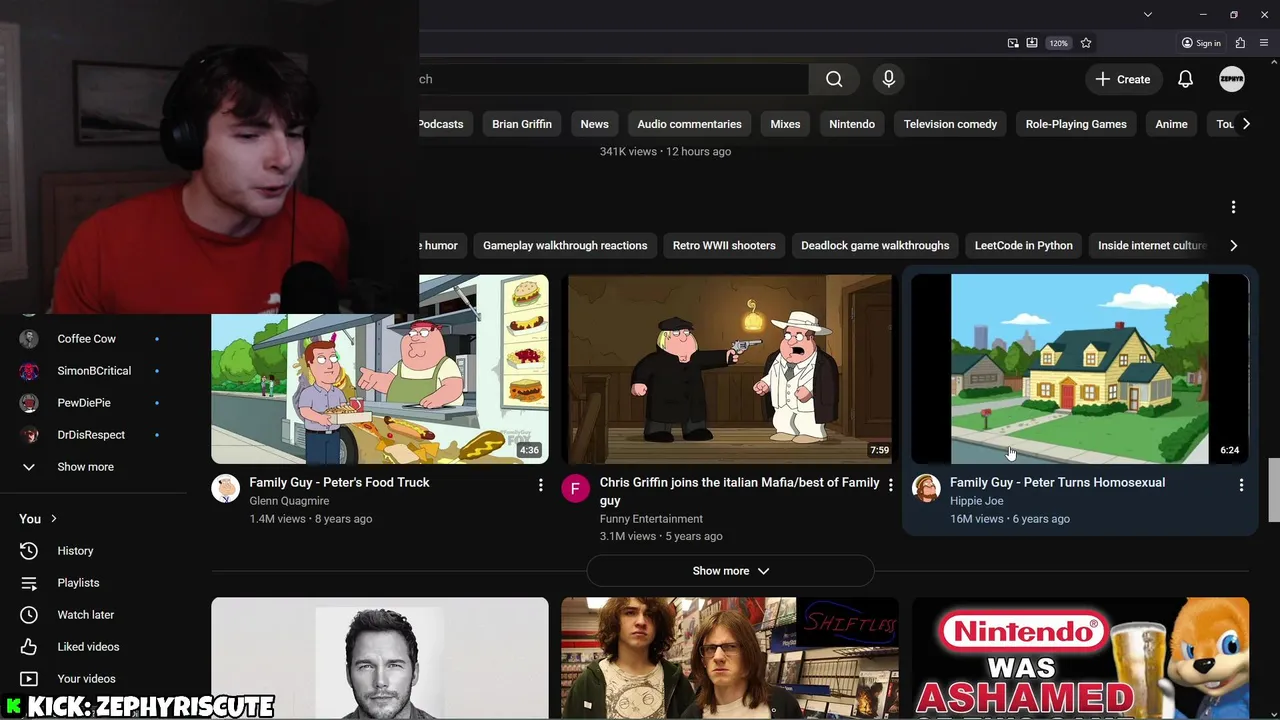Click Glenn Quagmire channel avatar
This screenshot has height=720, width=1280.
click(x=226, y=488)
